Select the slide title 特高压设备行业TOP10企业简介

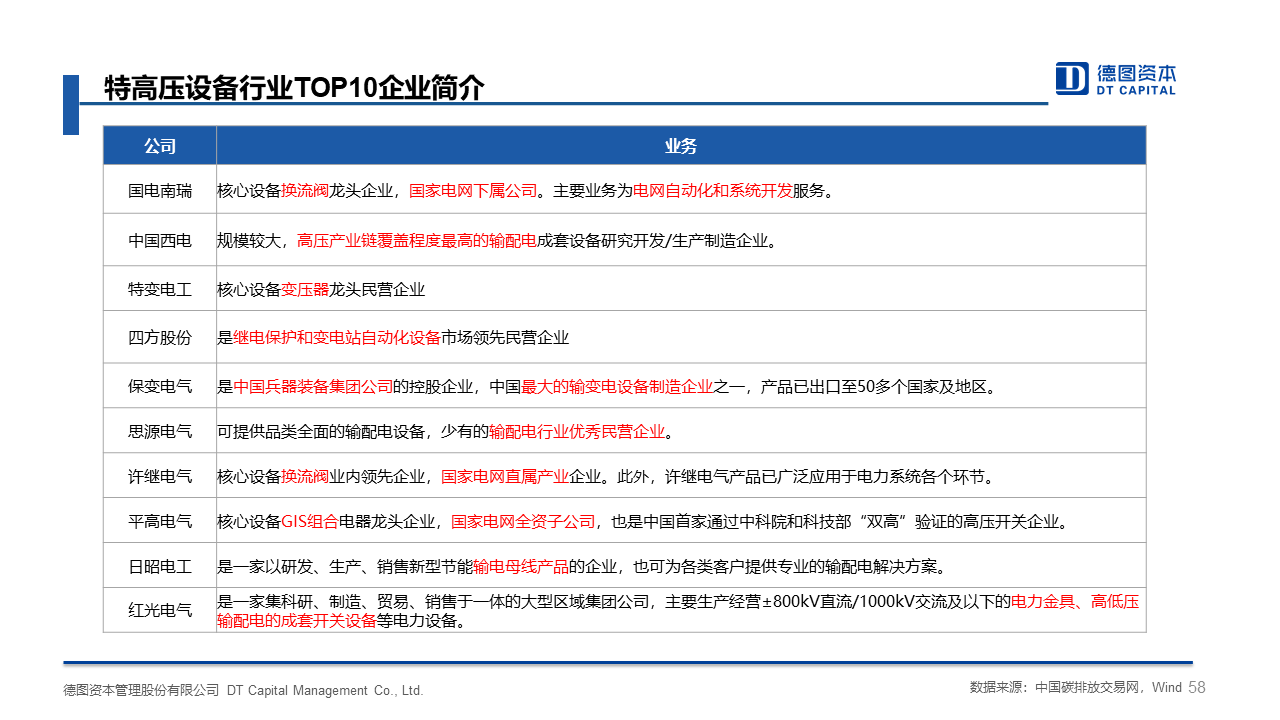pos(295,88)
